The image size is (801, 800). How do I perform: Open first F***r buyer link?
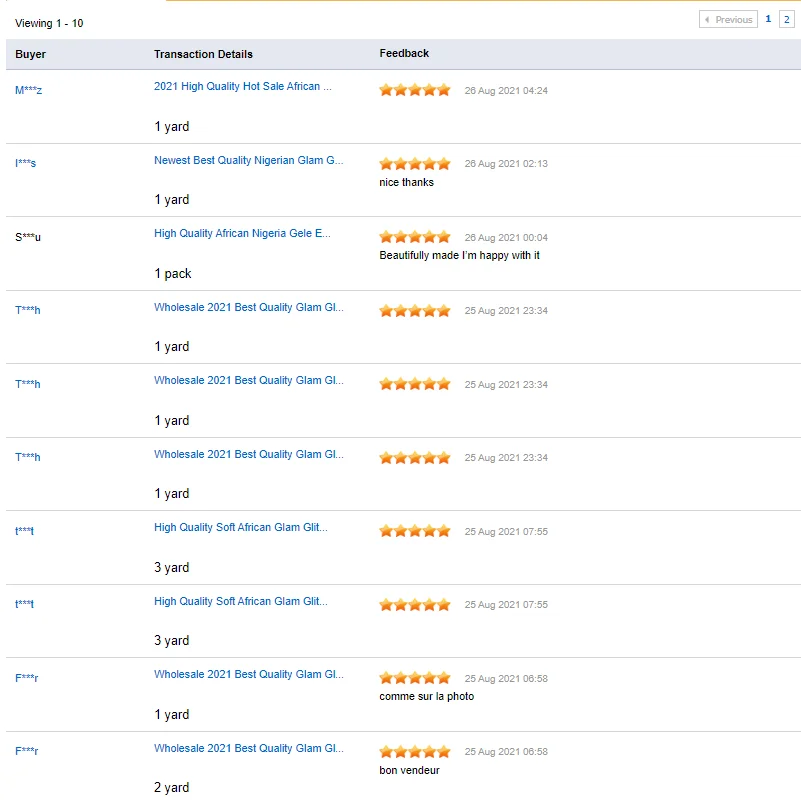[x=27, y=678]
